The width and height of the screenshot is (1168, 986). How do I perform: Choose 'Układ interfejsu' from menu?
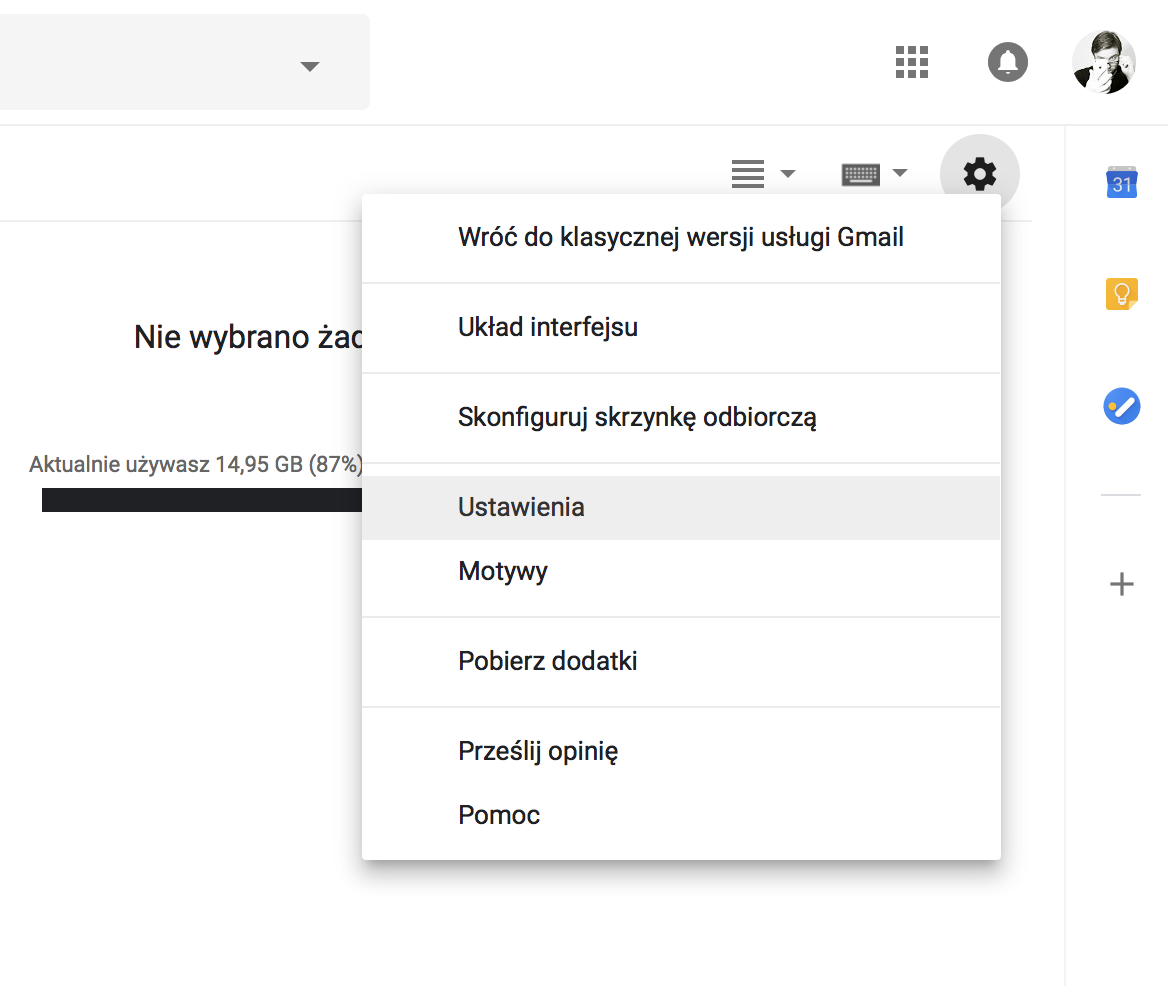pyautogui.click(x=681, y=328)
